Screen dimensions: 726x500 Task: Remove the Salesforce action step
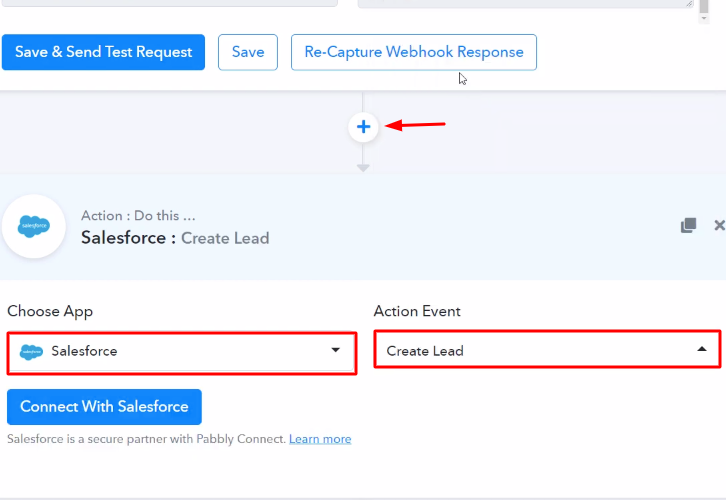coord(719,225)
